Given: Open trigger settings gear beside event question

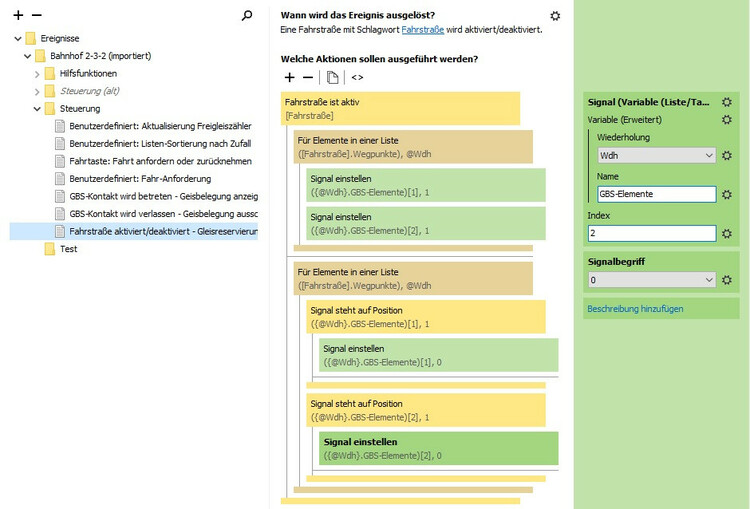Looking at the screenshot, I should 555,16.
